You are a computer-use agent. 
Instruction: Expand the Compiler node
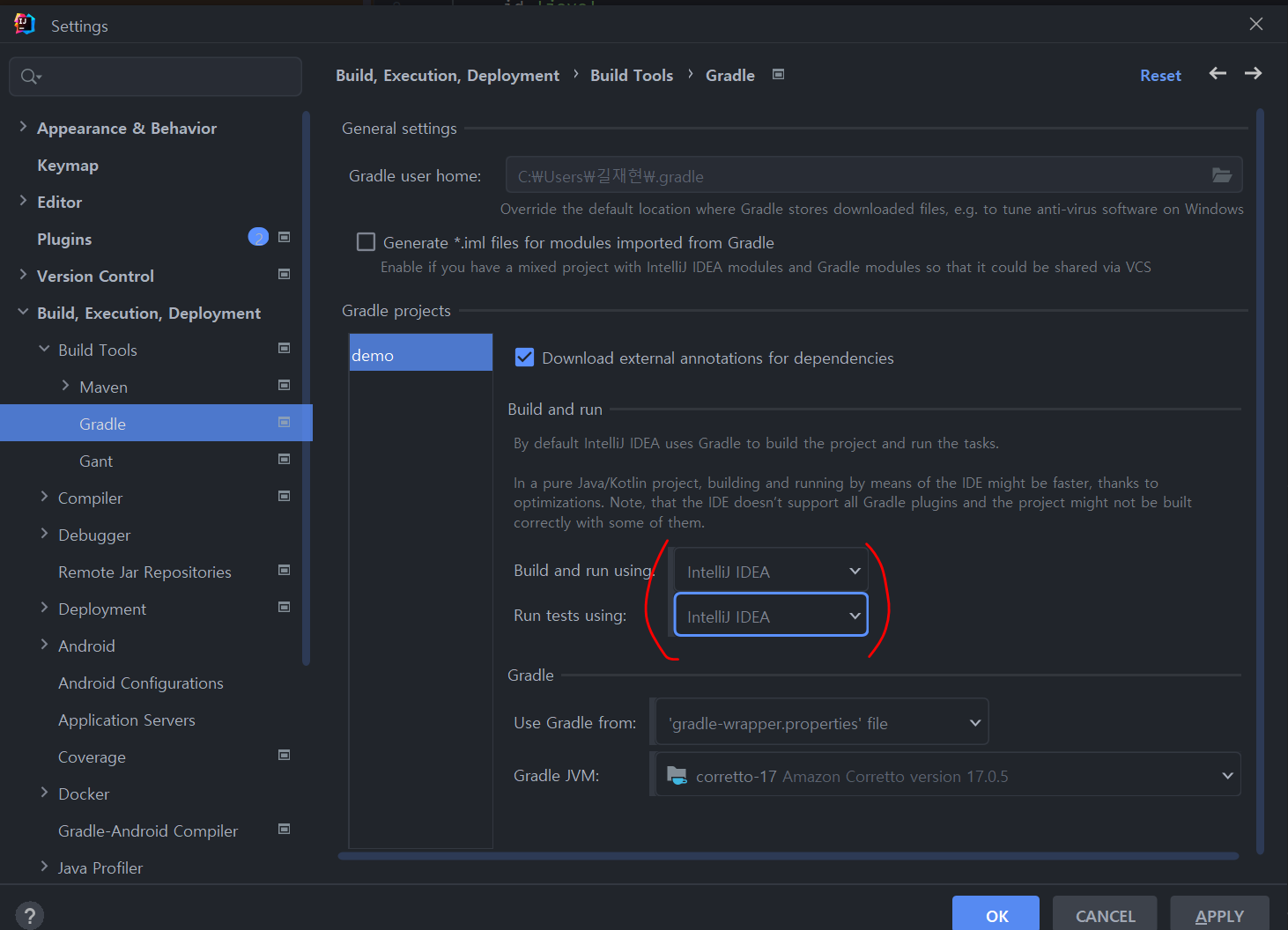click(x=44, y=497)
